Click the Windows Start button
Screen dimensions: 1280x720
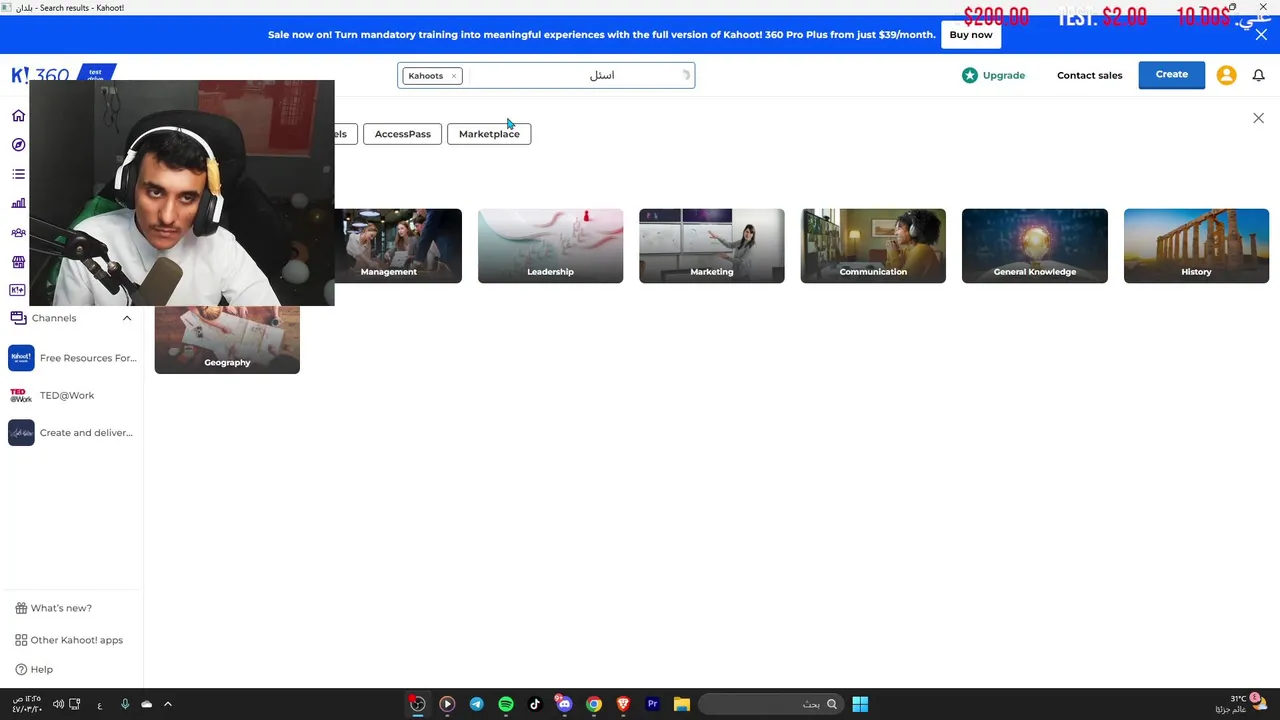coord(860,704)
